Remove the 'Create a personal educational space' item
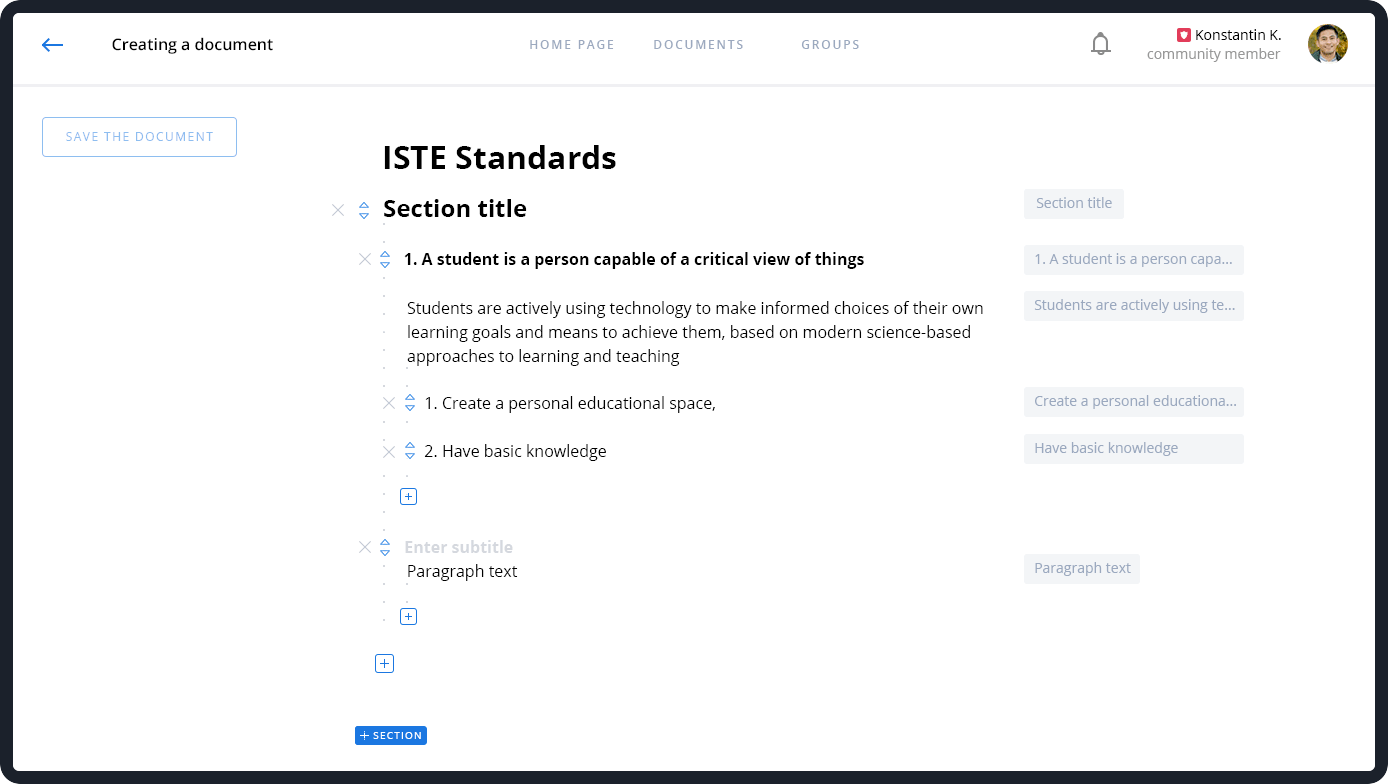1388x784 pixels. tap(389, 403)
